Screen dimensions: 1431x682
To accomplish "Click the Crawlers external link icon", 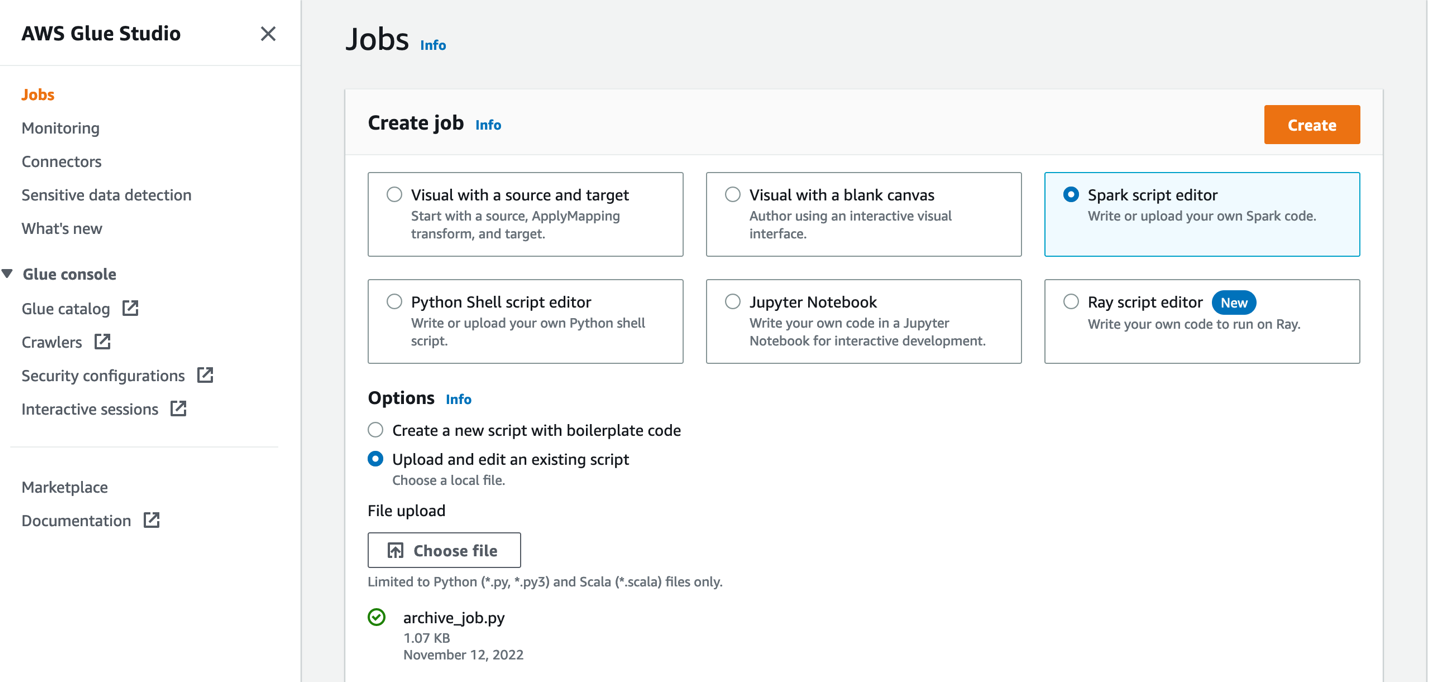I will (102, 342).
